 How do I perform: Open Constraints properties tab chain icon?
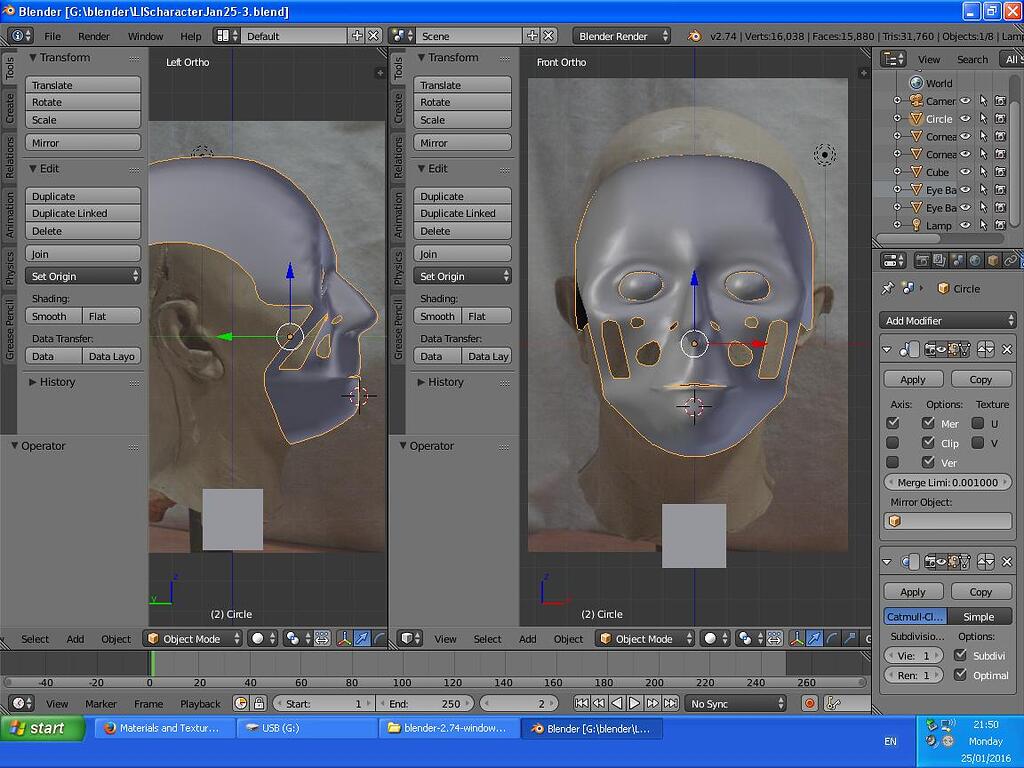tap(1010, 261)
